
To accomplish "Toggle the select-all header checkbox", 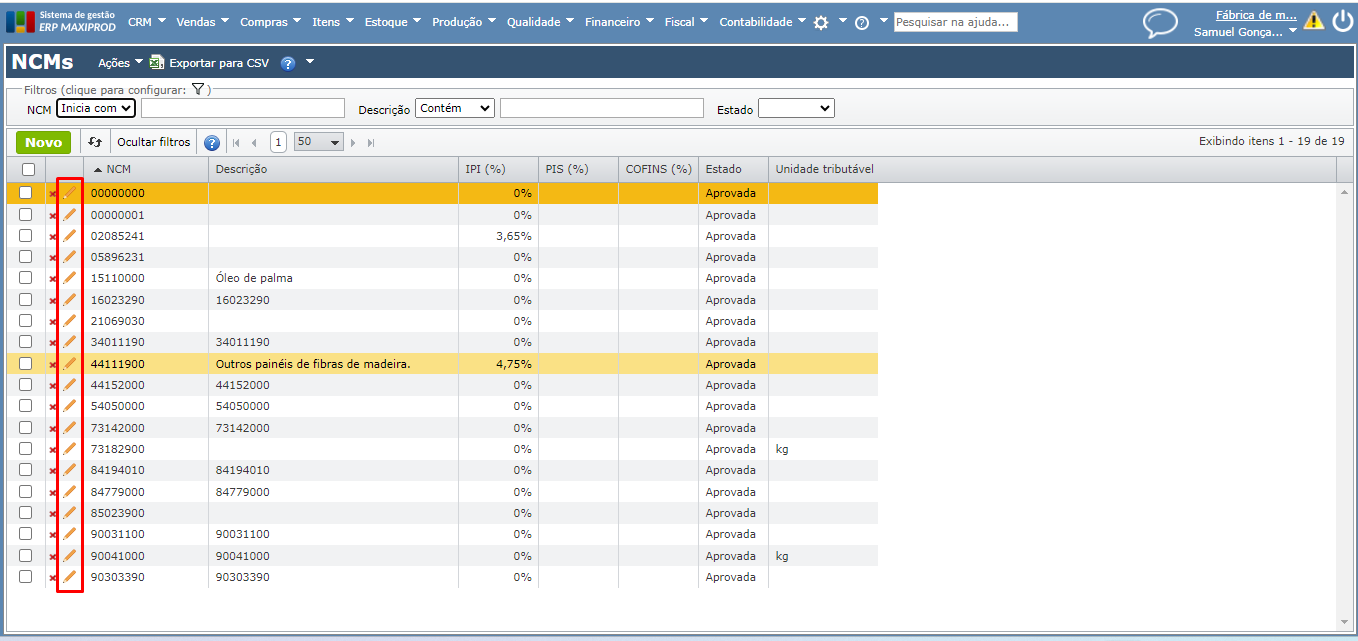I will tap(28, 169).
